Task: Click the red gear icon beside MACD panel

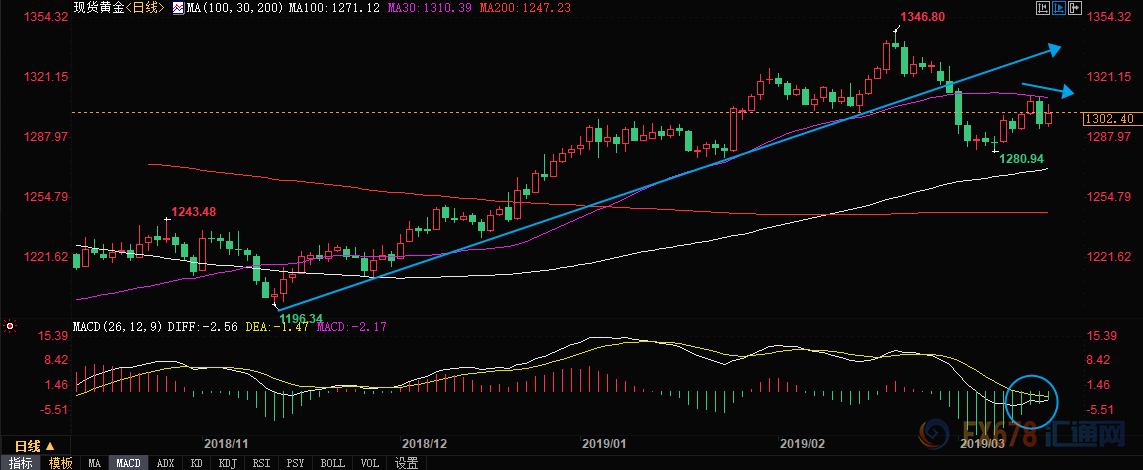Action: click(x=9, y=325)
